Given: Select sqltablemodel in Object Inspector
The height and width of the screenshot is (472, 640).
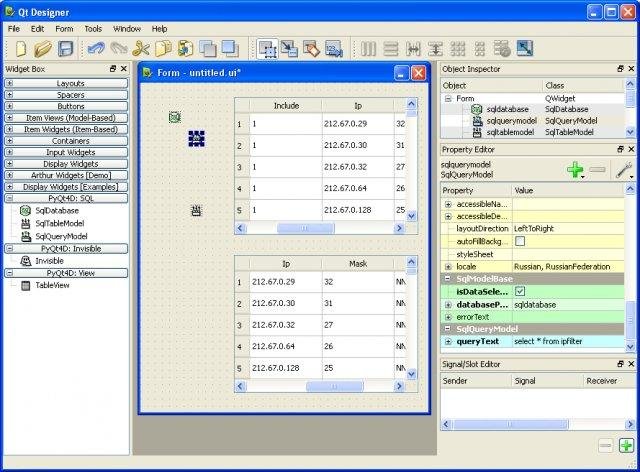Looking at the screenshot, I should [510, 132].
